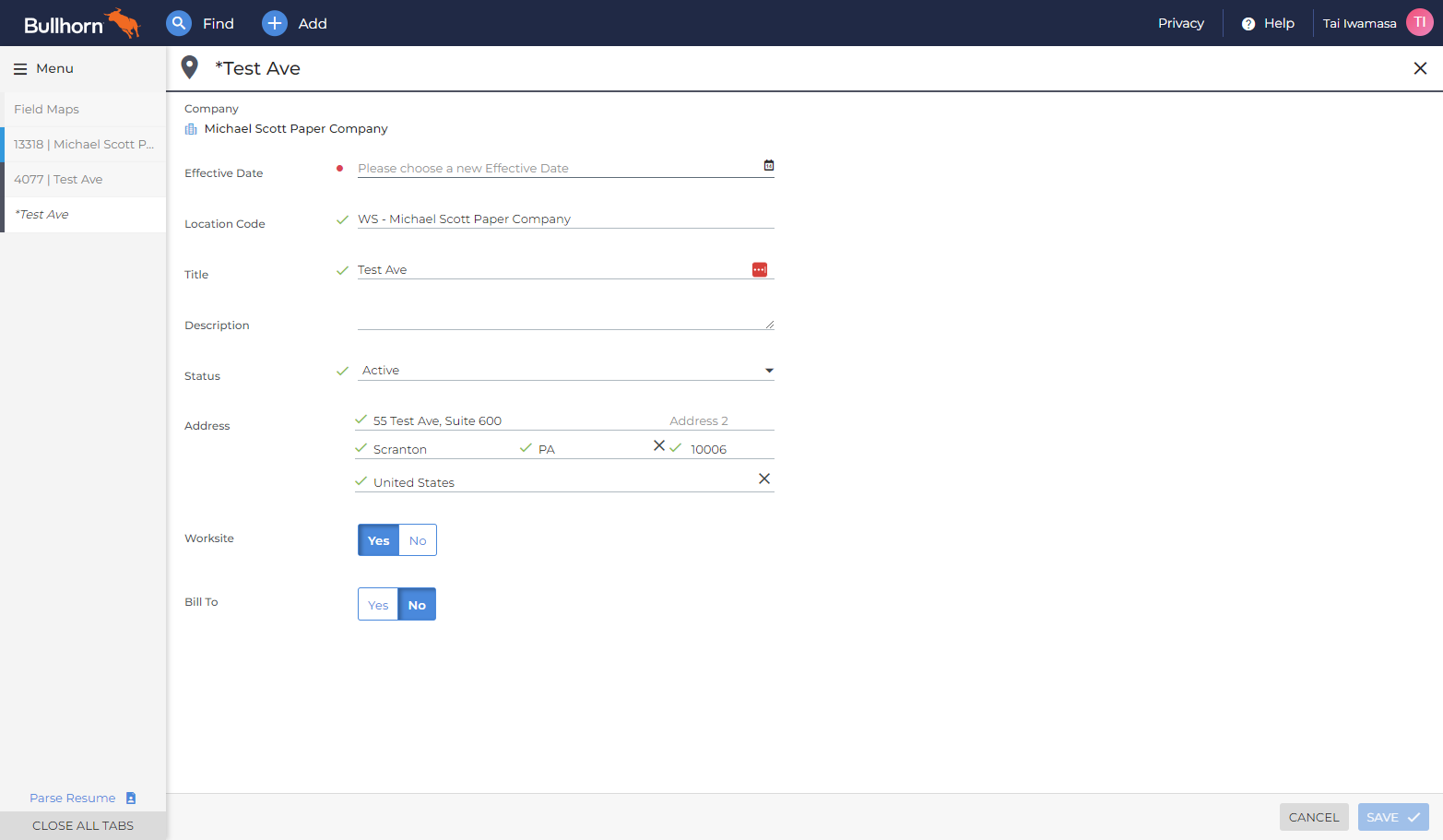Clear the PA state value
Screen dimensions: 1443x840
click(659, 445)
